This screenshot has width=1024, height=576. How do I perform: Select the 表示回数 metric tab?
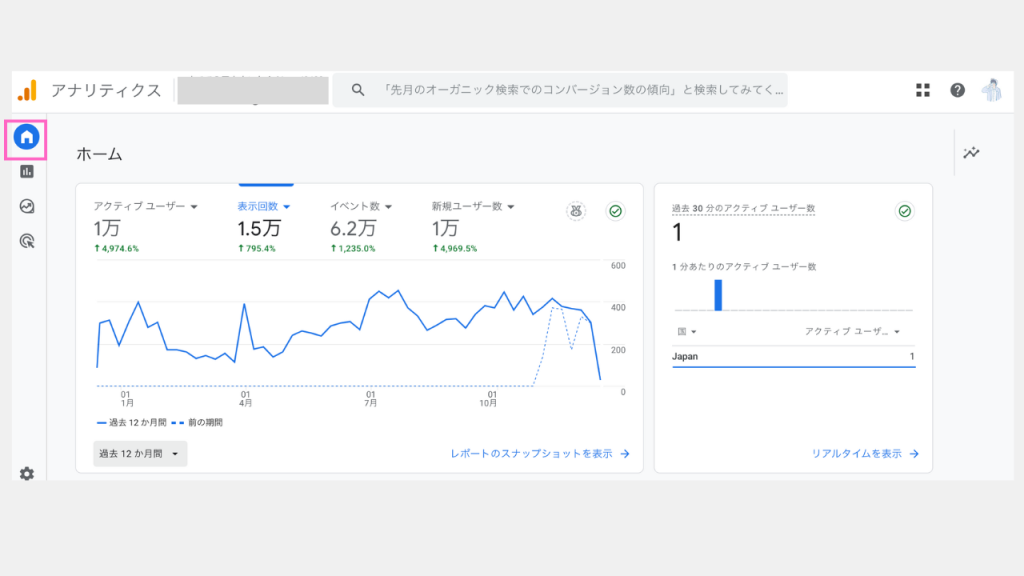click(x=263, y=206)
